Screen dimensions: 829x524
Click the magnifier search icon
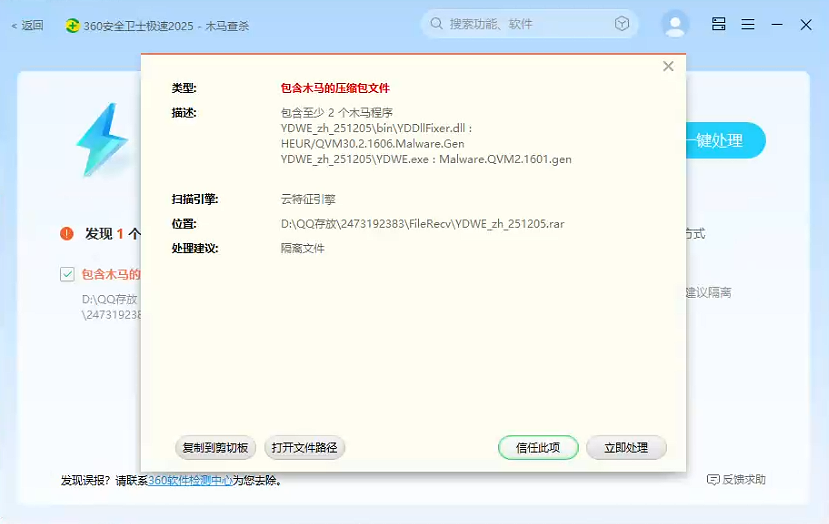coord(436,24)
